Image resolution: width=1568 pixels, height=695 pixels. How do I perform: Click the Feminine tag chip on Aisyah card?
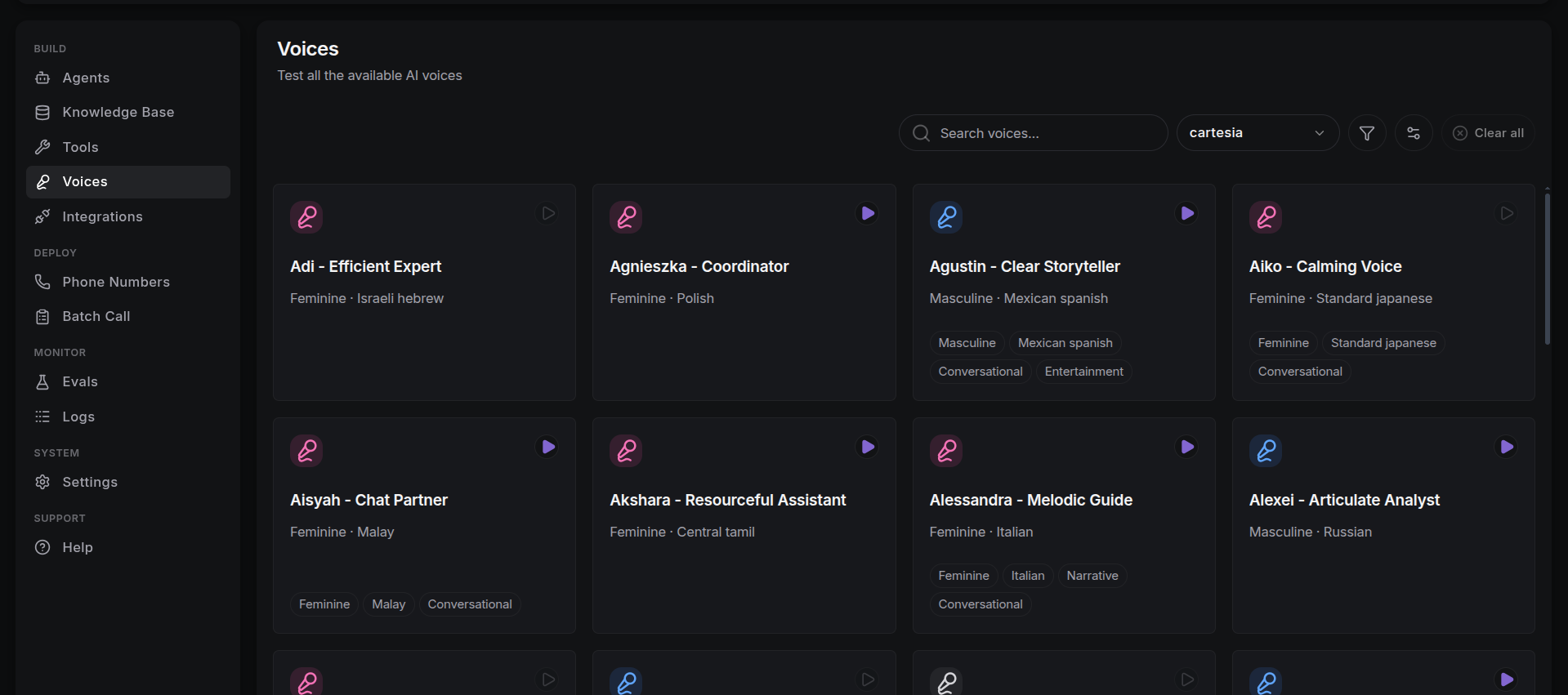click(x=324, y=604)
